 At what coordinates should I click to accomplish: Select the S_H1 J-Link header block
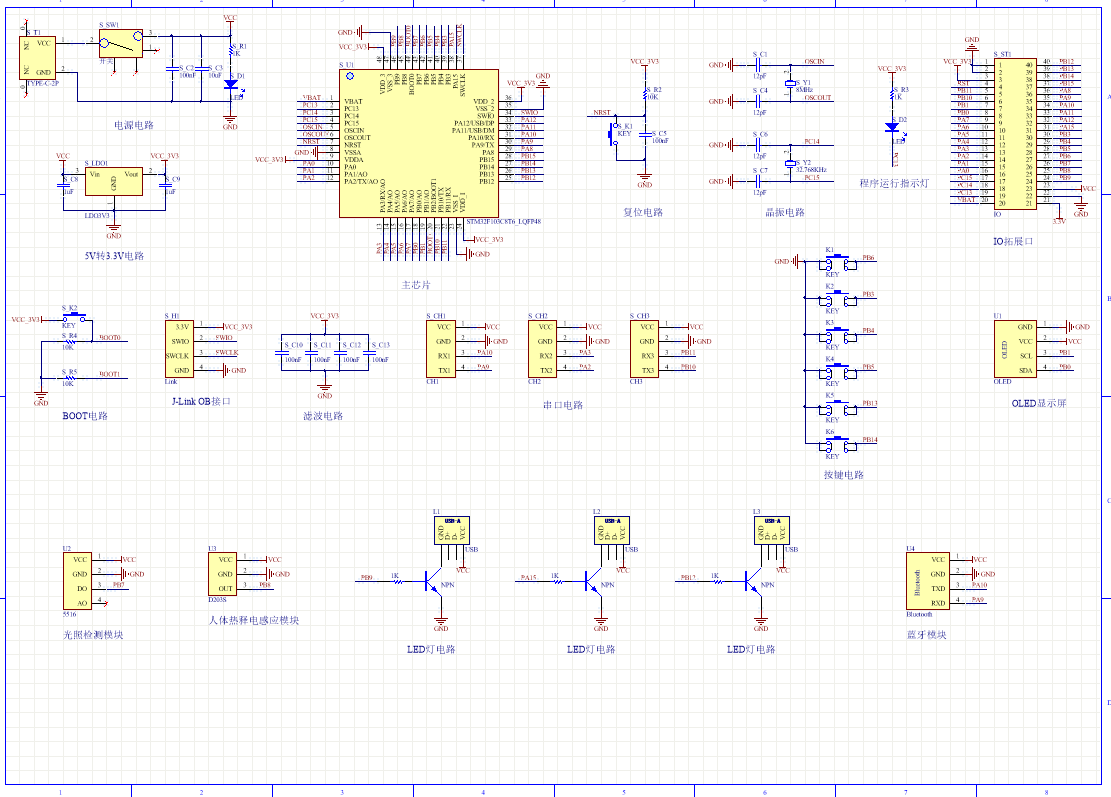point(179,349)
